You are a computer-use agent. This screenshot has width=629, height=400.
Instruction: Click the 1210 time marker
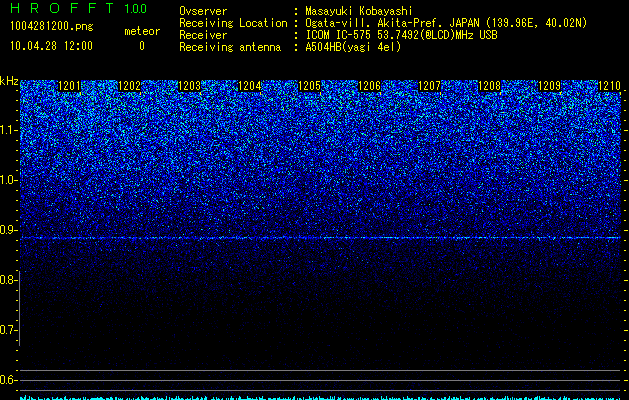point(609,86)
